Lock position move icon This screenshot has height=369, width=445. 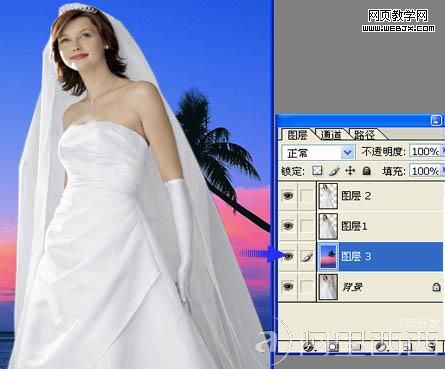(x=350, y=171)
